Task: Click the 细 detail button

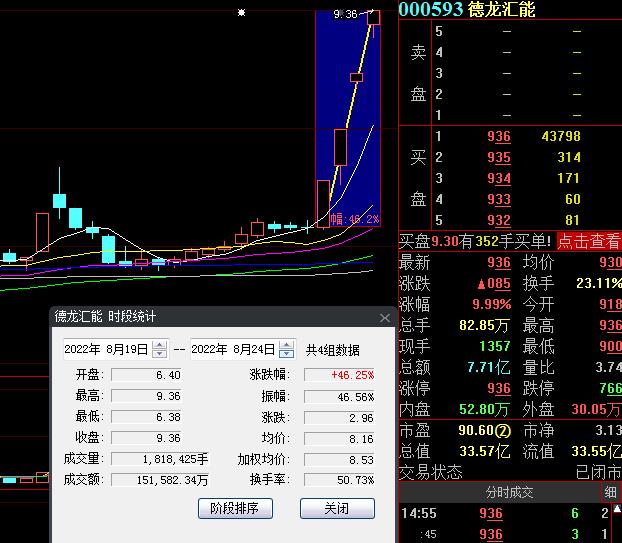Action: click(x=610, y=492)
